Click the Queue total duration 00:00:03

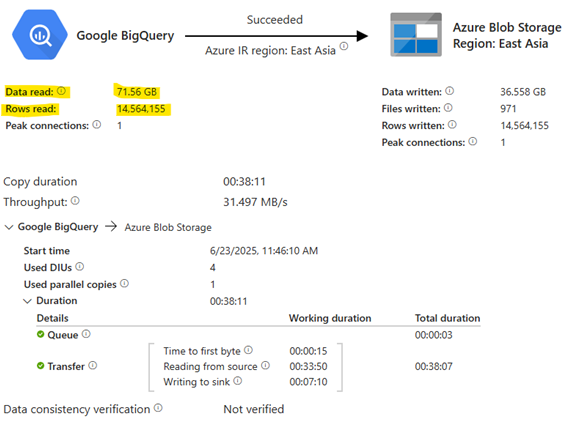pos(434,335)
